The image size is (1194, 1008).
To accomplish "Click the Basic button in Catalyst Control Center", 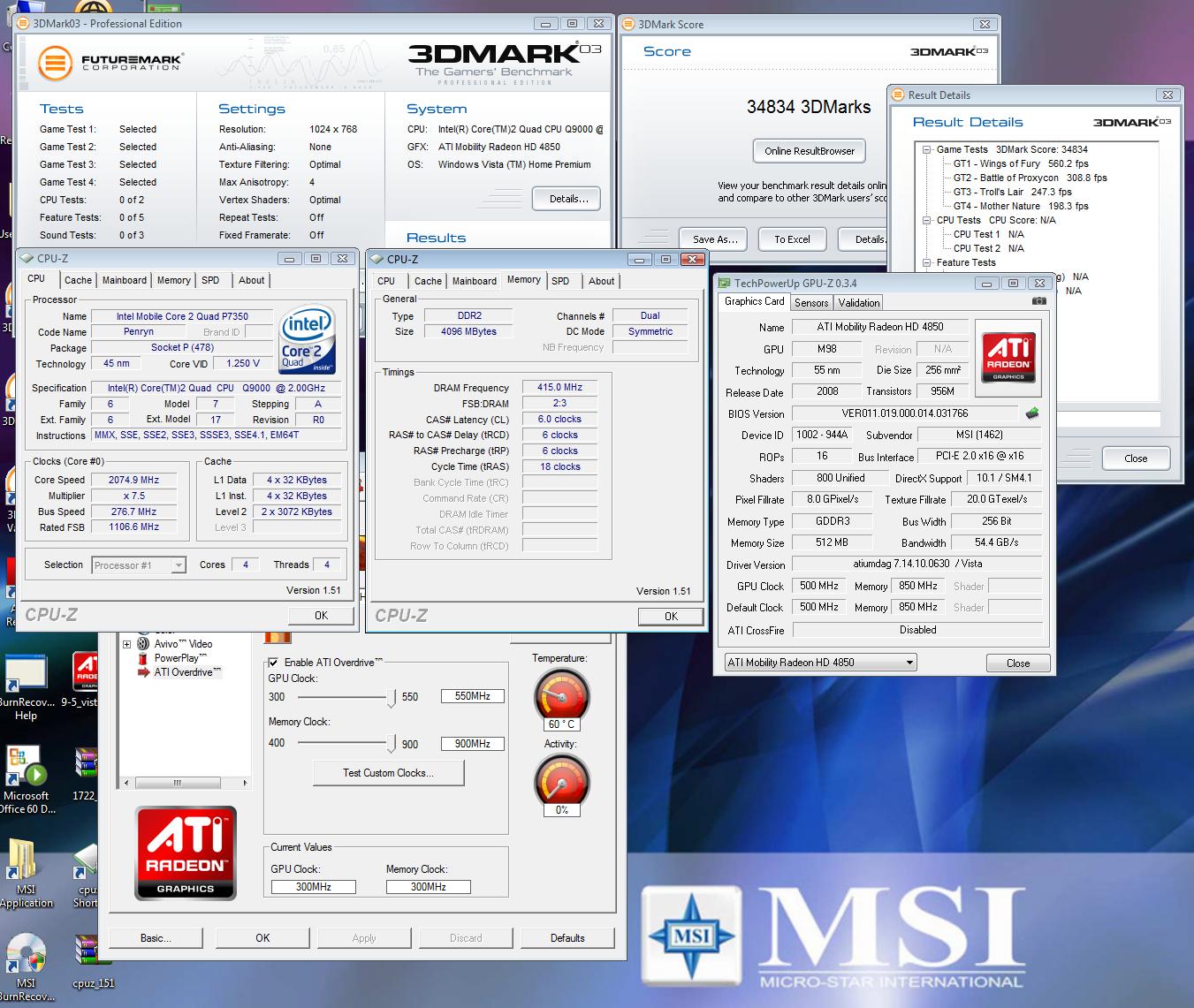I will point(156,938).
